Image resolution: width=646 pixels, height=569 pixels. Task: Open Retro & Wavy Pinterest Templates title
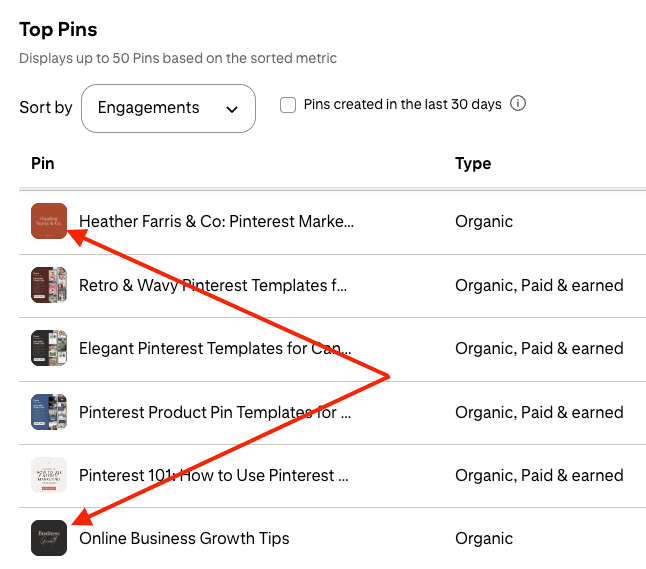(x=213, y=285)
